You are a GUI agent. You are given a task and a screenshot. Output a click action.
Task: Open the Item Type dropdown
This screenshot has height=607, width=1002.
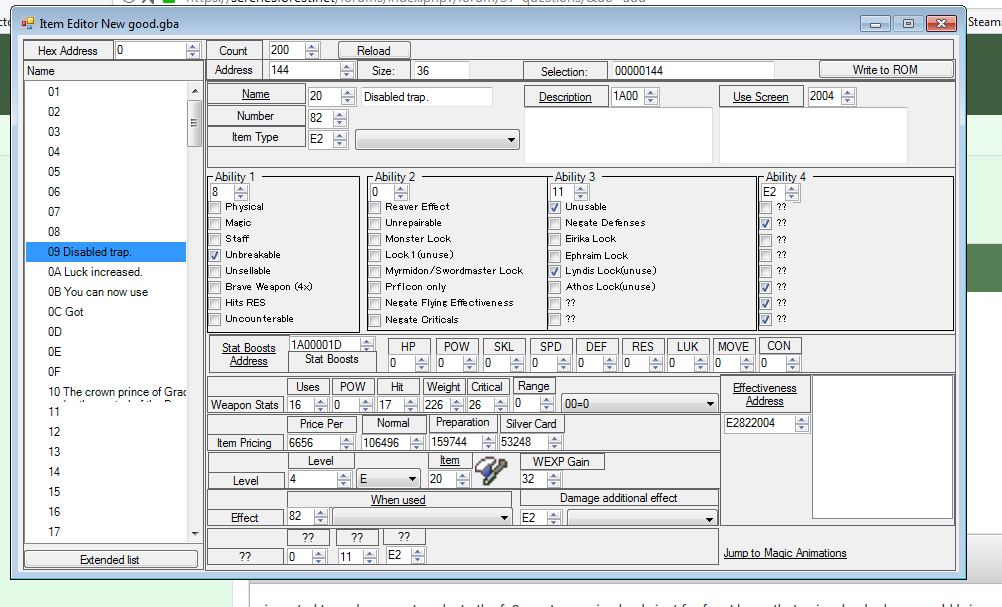pyautogui.click(x=437, y=140)
